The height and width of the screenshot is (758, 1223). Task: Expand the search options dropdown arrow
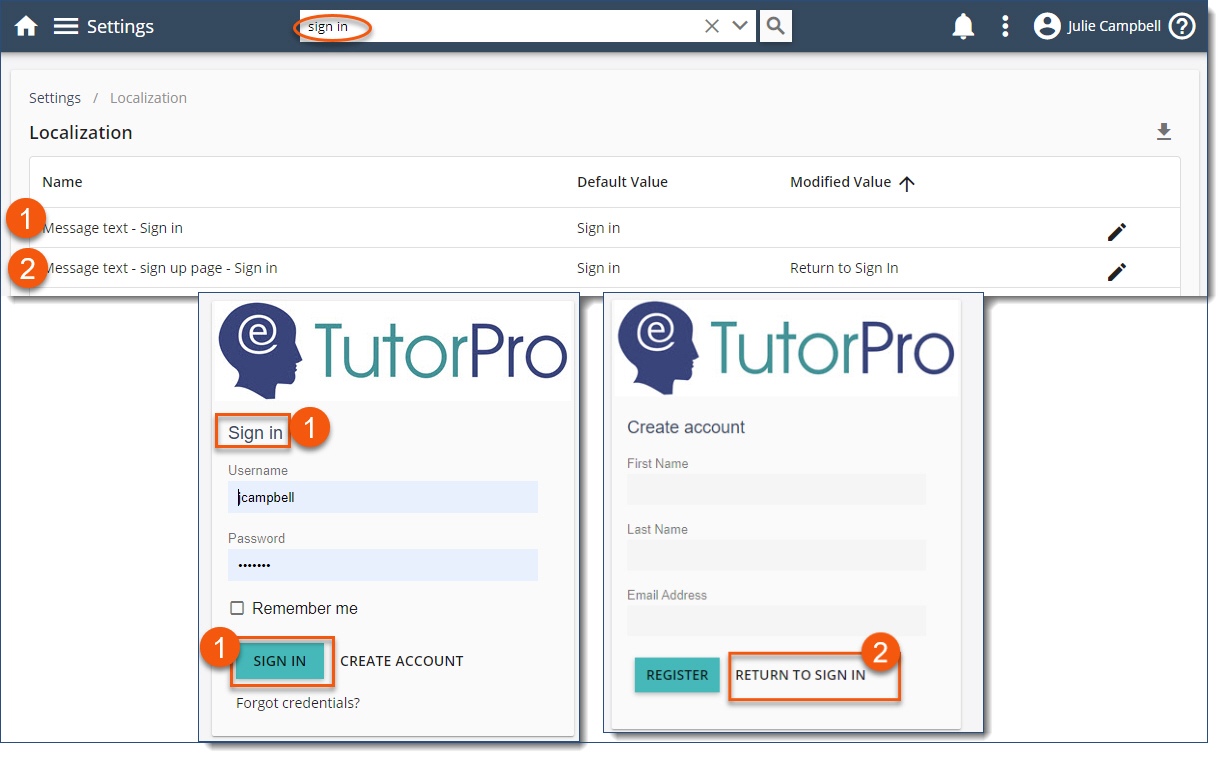740,26
